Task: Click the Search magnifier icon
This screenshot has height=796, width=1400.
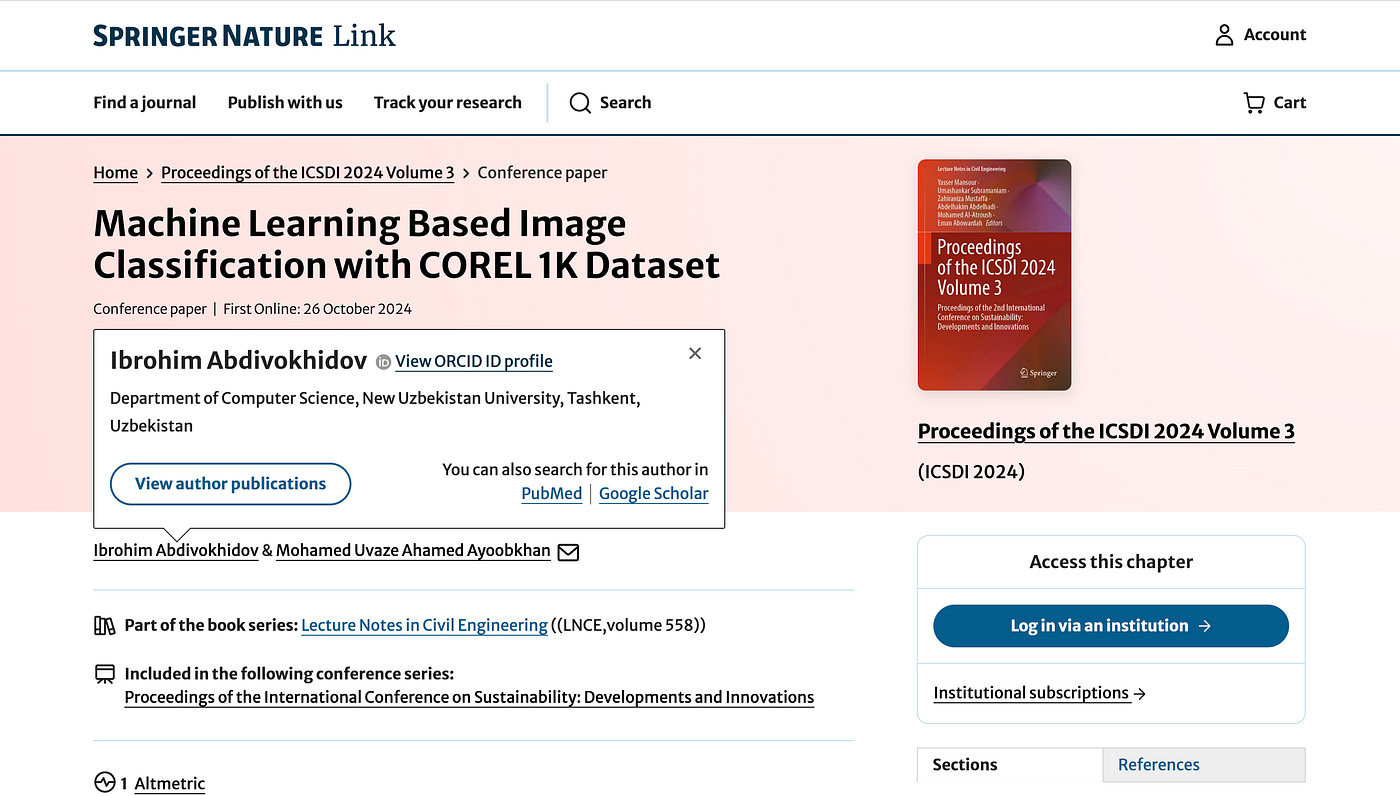Action: click(x=580, y=103)
